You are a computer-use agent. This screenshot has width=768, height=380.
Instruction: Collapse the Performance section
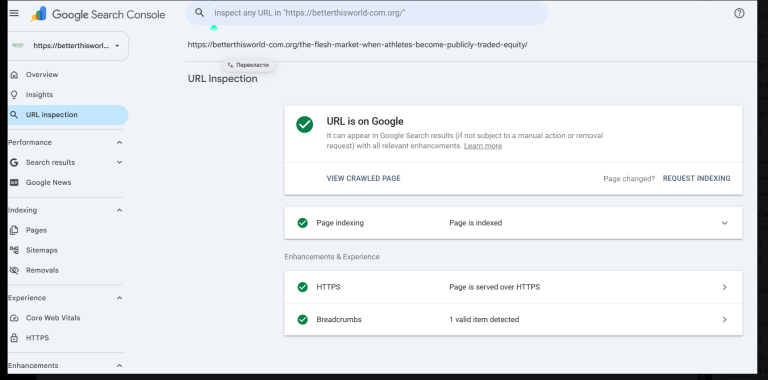point(120,142)
